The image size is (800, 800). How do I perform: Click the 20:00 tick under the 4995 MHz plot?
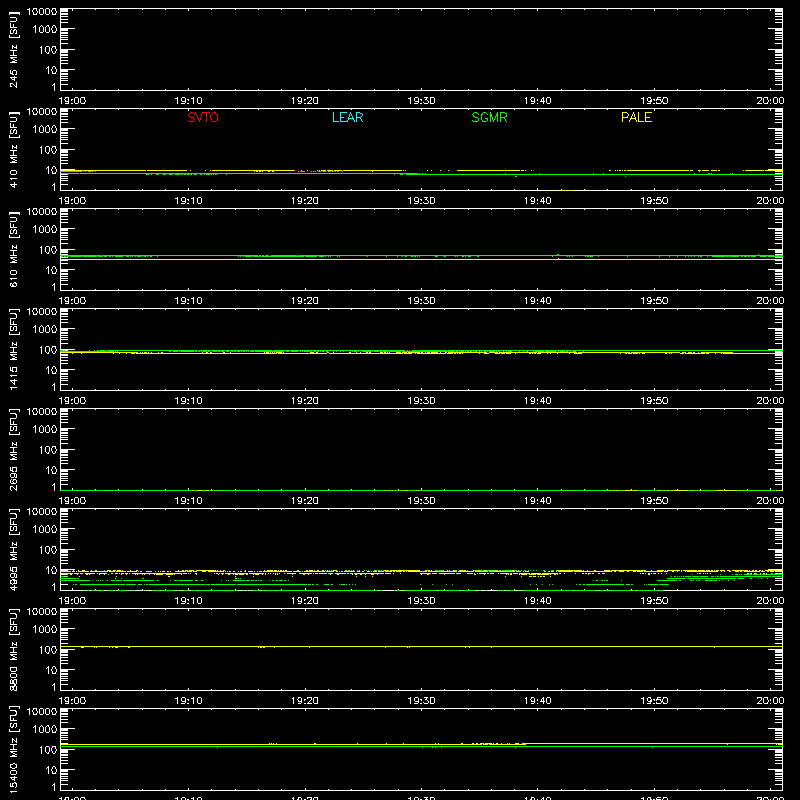[x=770, y=601]
